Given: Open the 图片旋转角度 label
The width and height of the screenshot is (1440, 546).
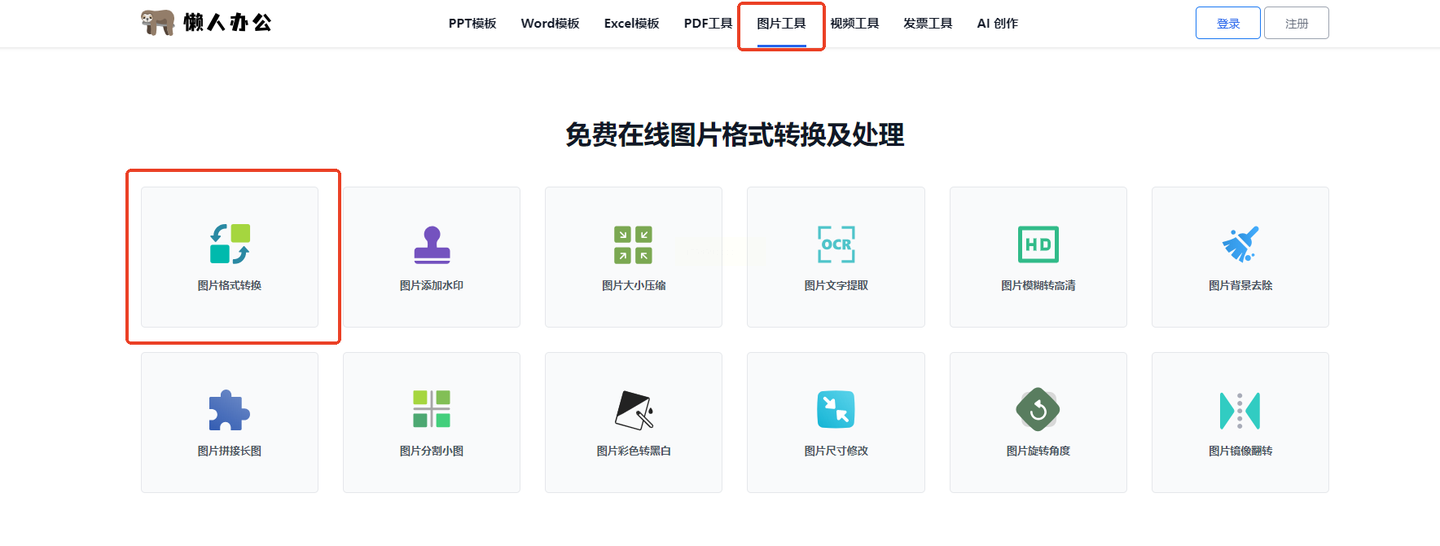Looking at the screenshot, I should [1038, 451].
